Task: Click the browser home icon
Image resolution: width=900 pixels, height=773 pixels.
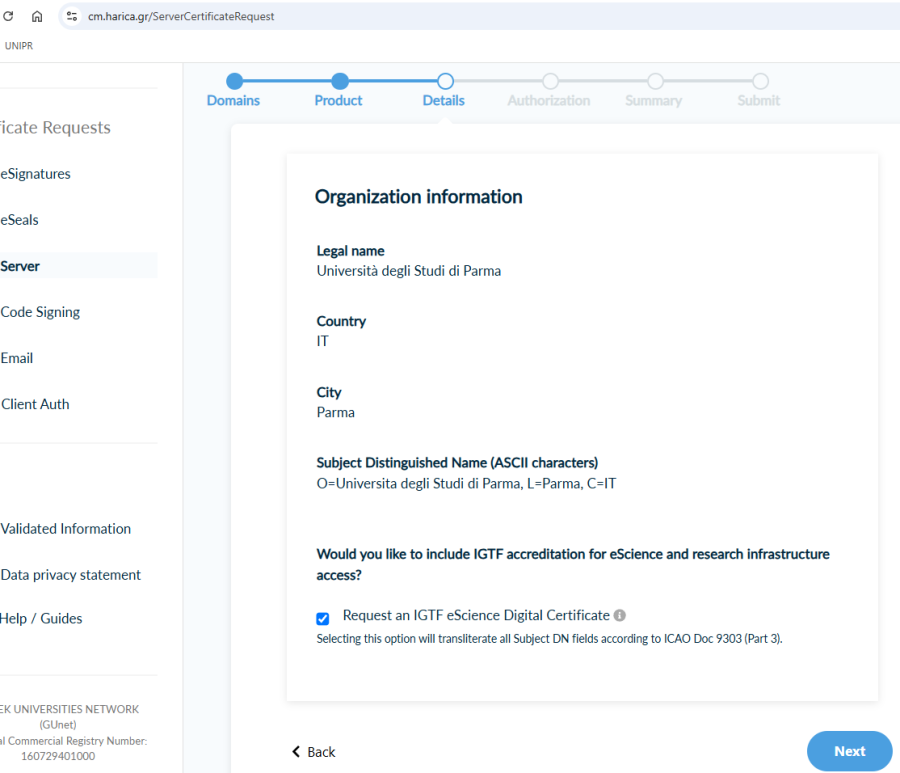Action: [37, 16]
